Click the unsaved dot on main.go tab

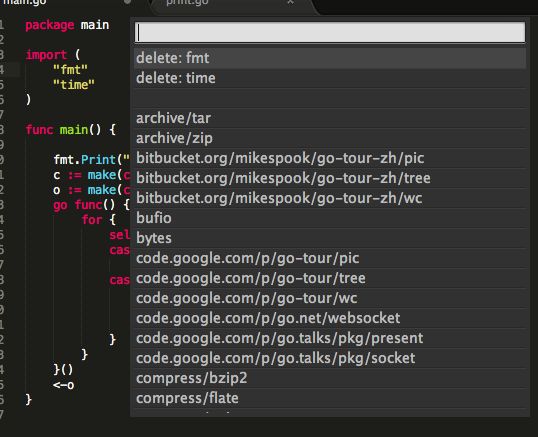tap(127, 1)
